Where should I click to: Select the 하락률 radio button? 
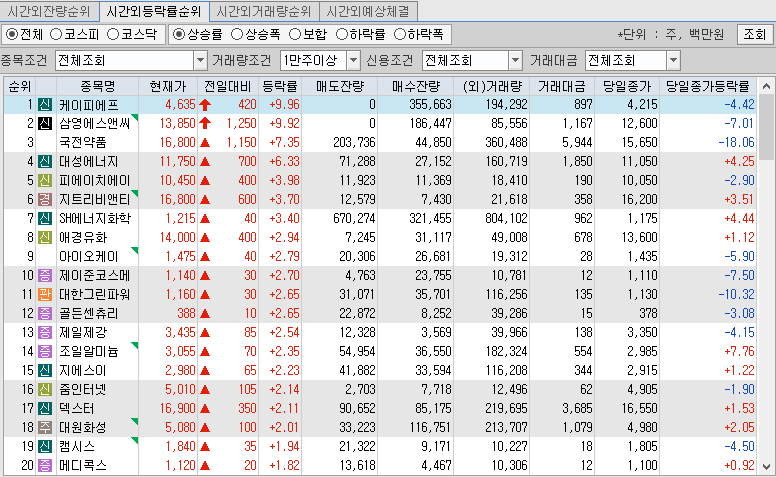point(342,35)
